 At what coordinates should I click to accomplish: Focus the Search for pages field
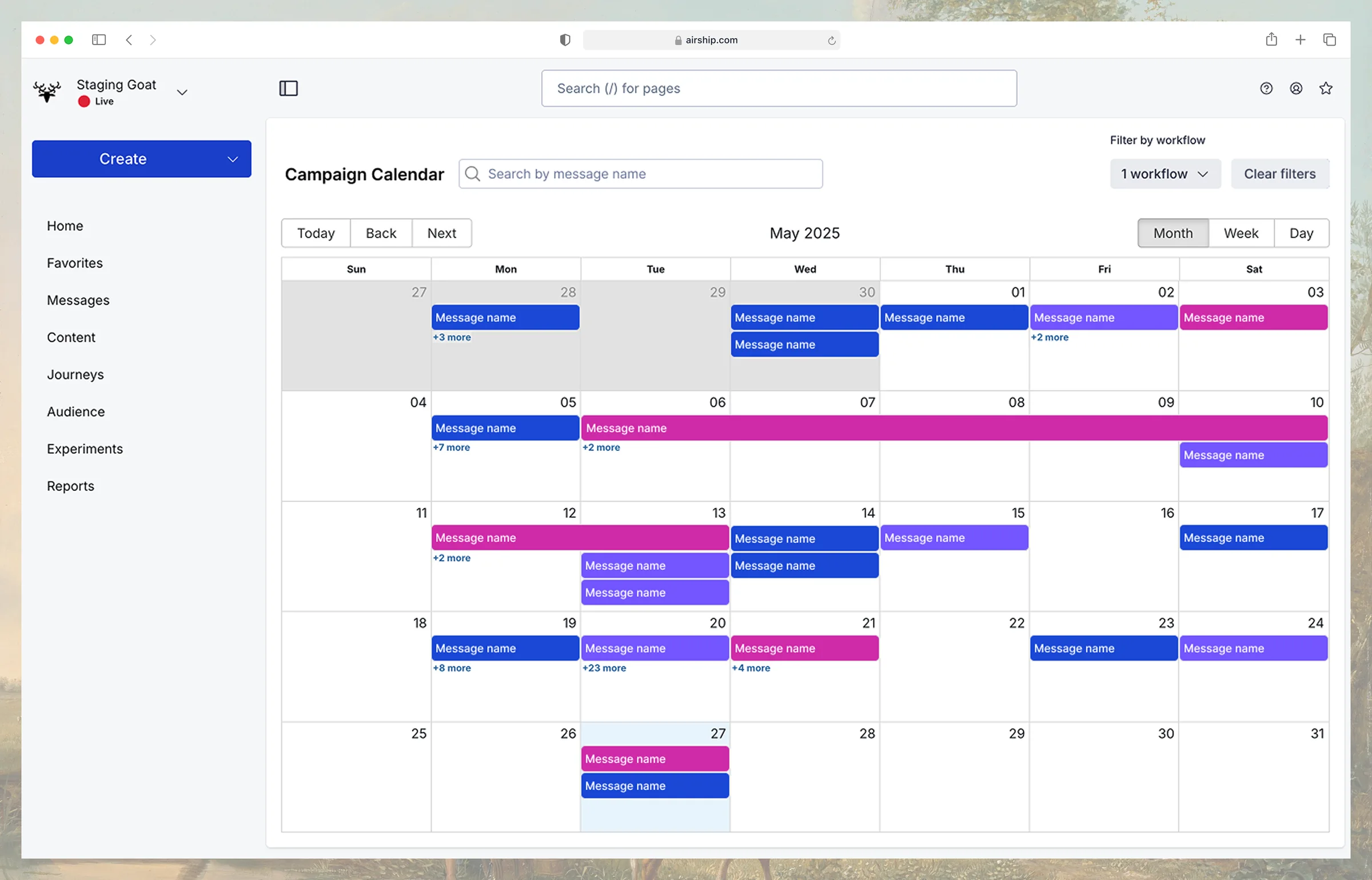[779, 89]
